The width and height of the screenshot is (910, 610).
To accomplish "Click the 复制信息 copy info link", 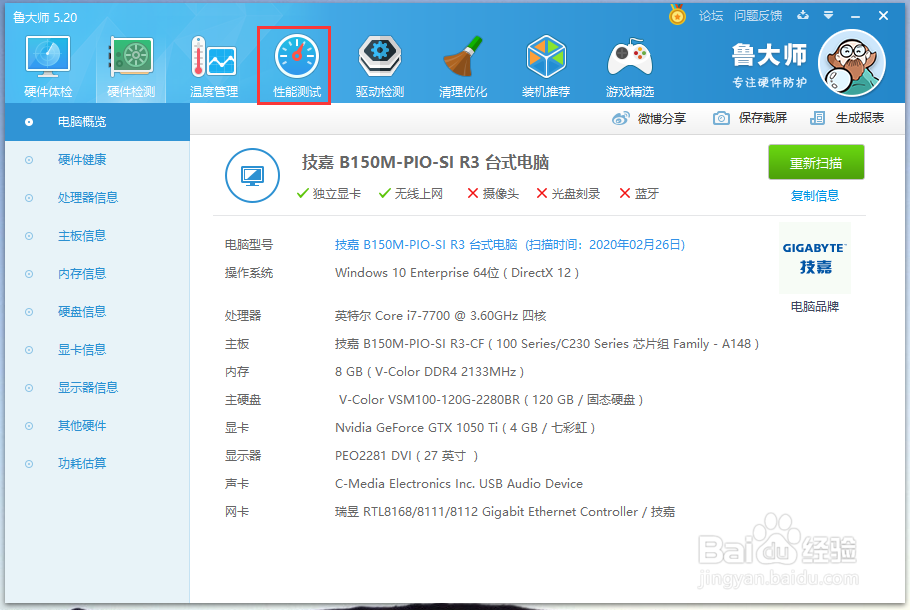I will pyautogui.click(x=815, y=196).
